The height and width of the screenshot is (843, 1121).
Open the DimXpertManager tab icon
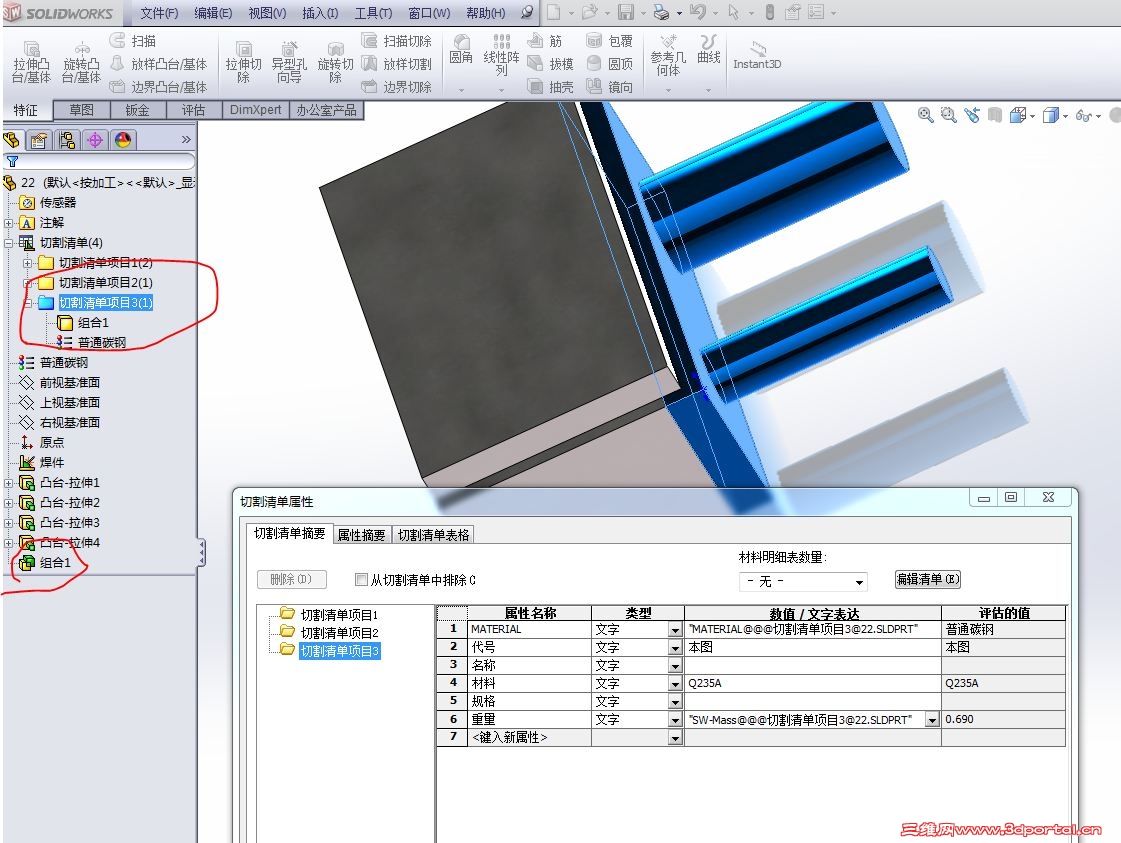coord(94,140)
